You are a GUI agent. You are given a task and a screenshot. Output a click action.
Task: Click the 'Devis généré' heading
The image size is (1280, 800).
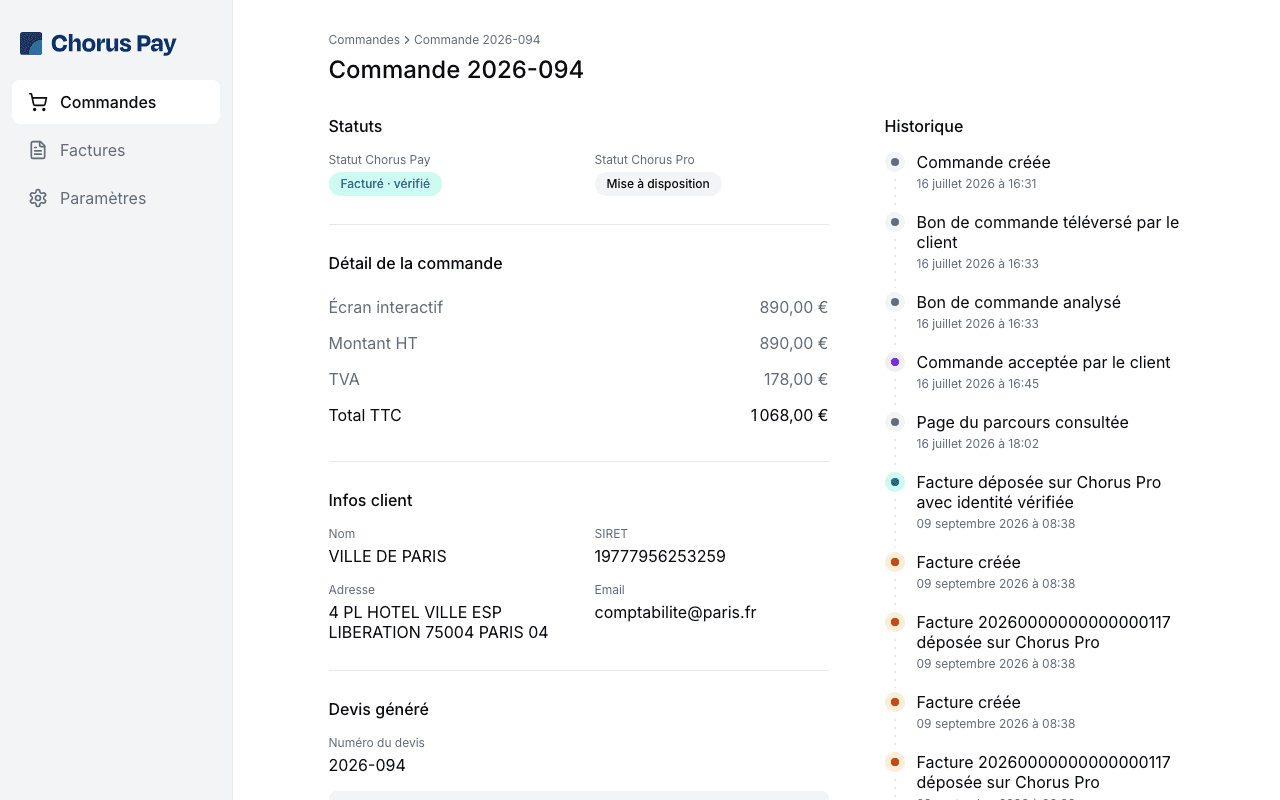(x=379, y=709)
